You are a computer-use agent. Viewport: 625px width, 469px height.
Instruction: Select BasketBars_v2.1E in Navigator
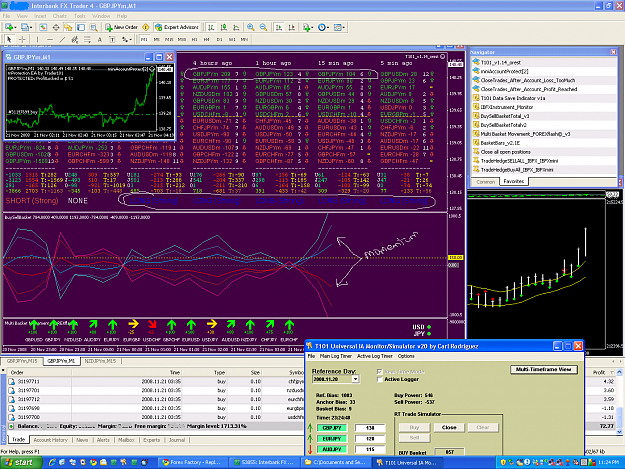point(500,143)
